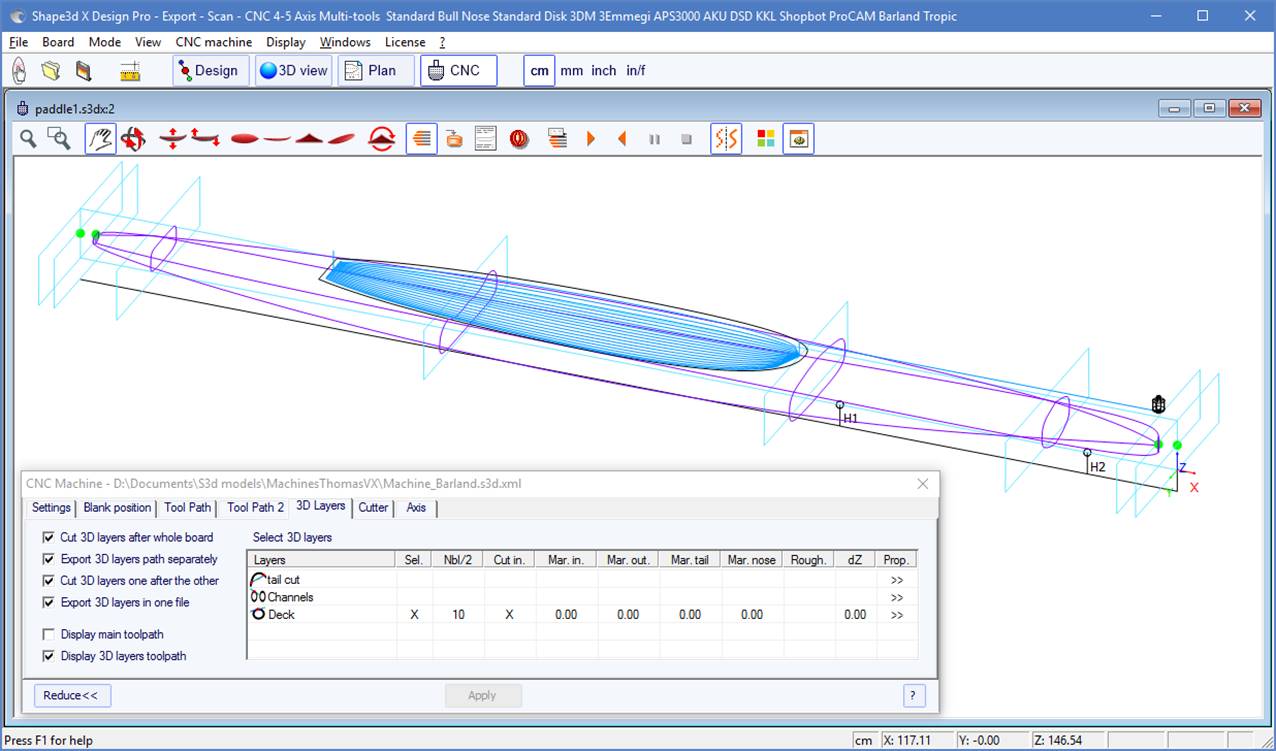
Task: Collapse panel with Reduce<< button
Action: pyautogui.click(x=71, y=695)
